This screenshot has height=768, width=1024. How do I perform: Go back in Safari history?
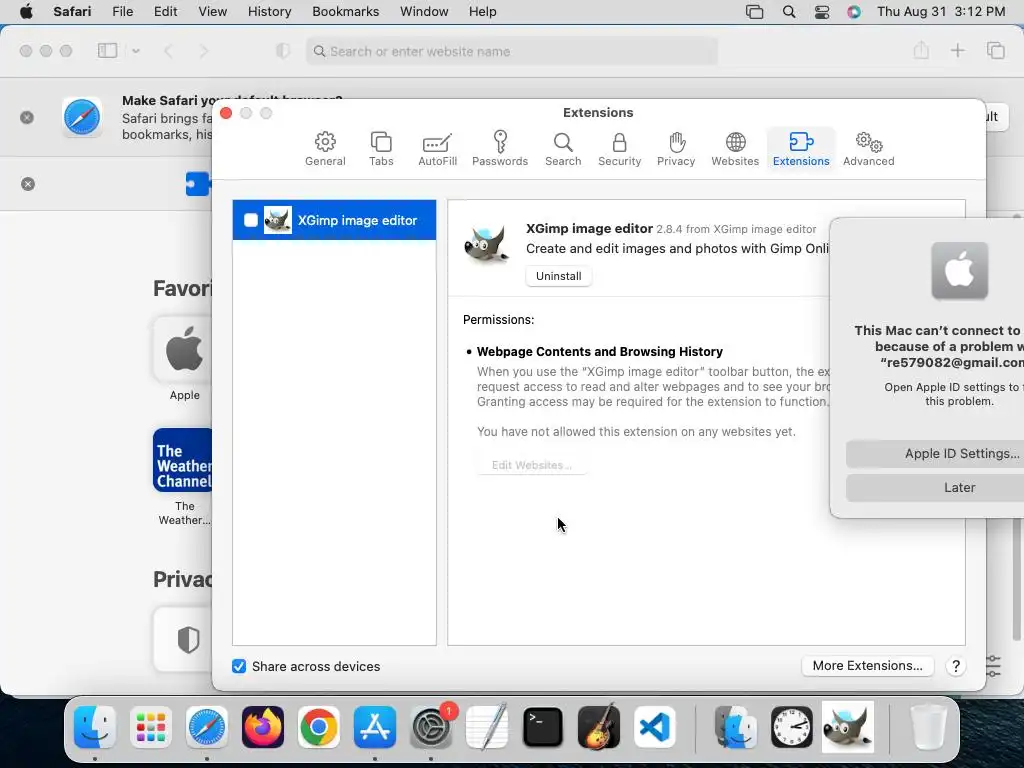click(x=168, y=51)
